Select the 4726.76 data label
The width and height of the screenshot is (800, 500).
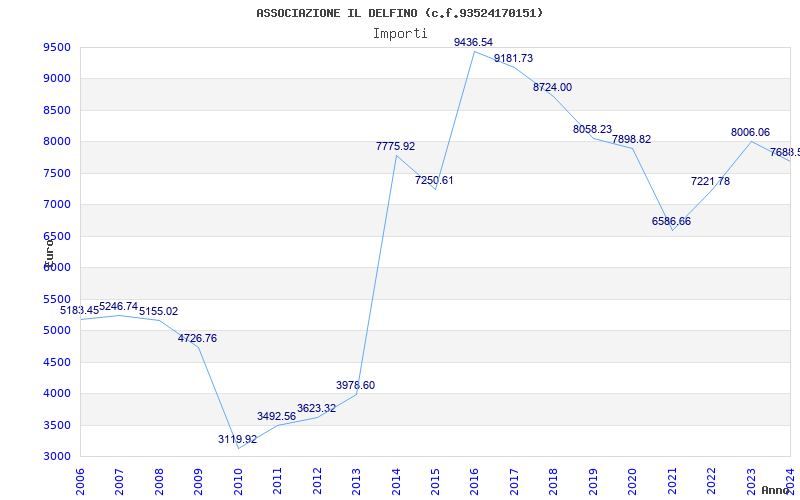click(197, 338)
